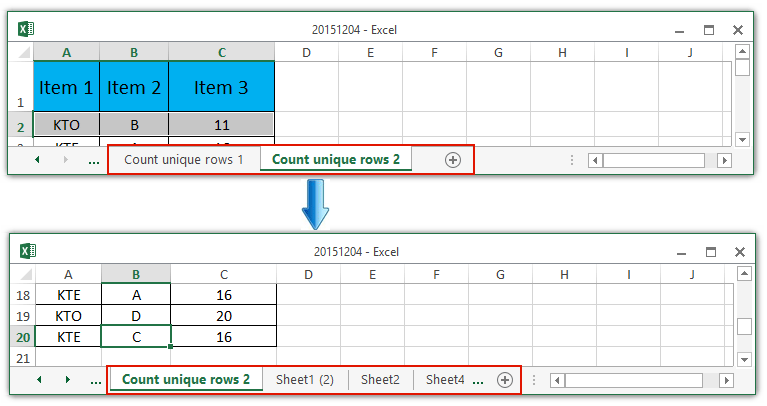Click the Excel logo icon in top window

(27, 30)
